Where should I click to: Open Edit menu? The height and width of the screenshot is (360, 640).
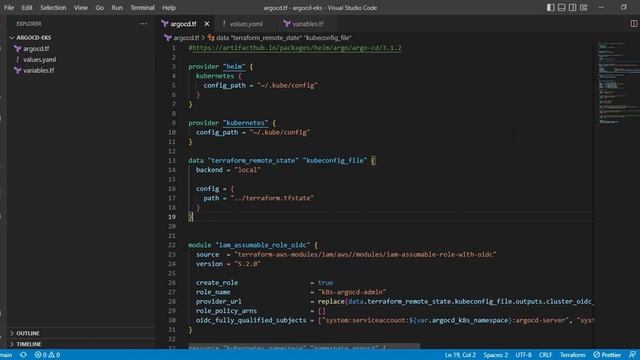coord(27,7)
